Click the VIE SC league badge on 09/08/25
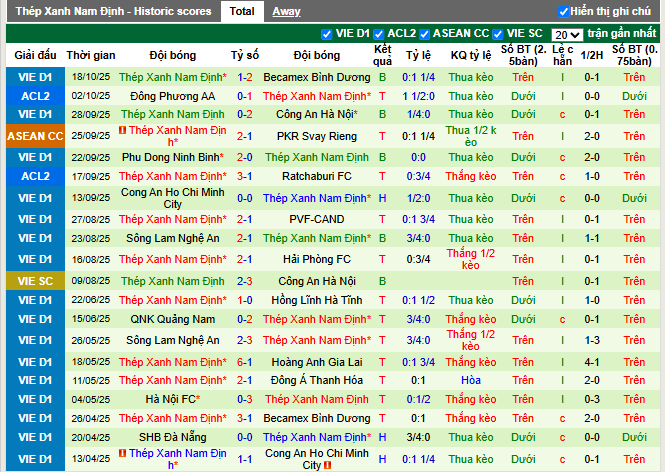665x472 pixels. (34, 281)
